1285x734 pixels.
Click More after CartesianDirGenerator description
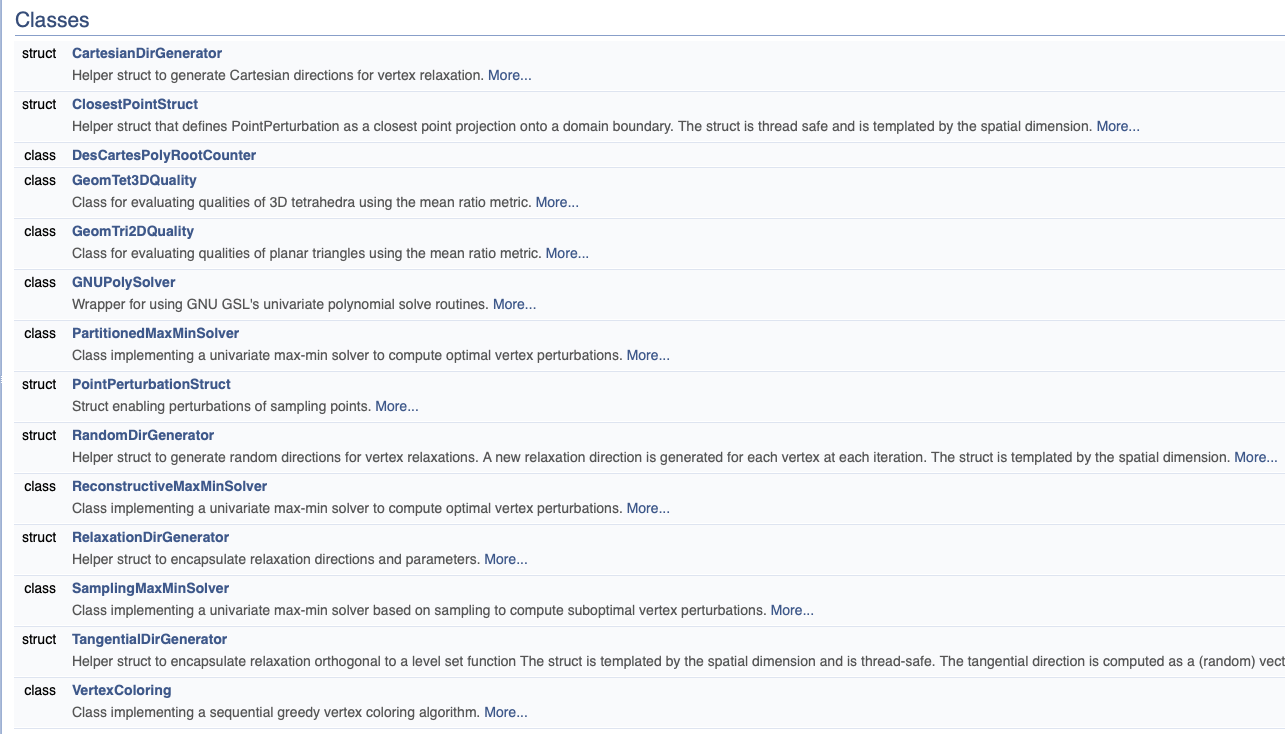click(x=509, y=75)
